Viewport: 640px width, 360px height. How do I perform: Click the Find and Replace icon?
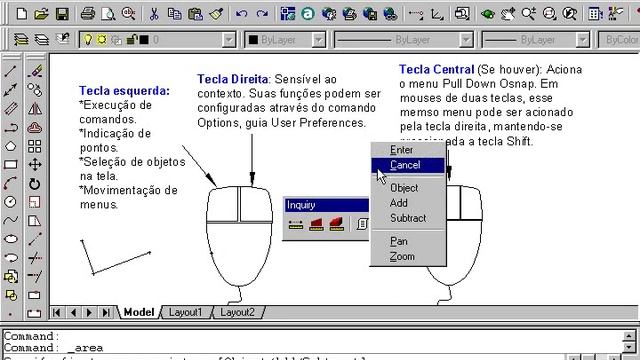tap(128, 14)
